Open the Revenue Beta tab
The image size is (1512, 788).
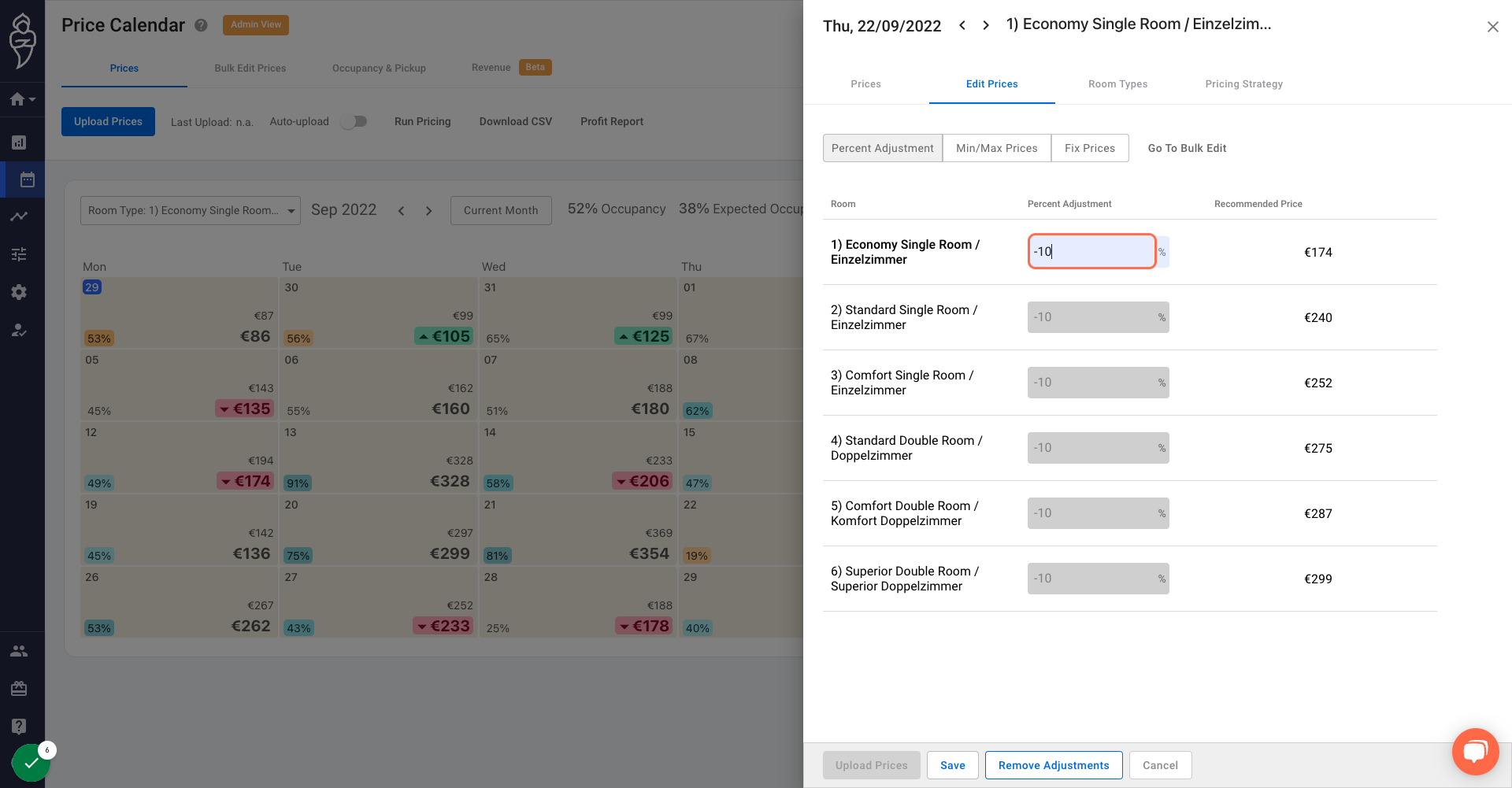pos(511,68)
